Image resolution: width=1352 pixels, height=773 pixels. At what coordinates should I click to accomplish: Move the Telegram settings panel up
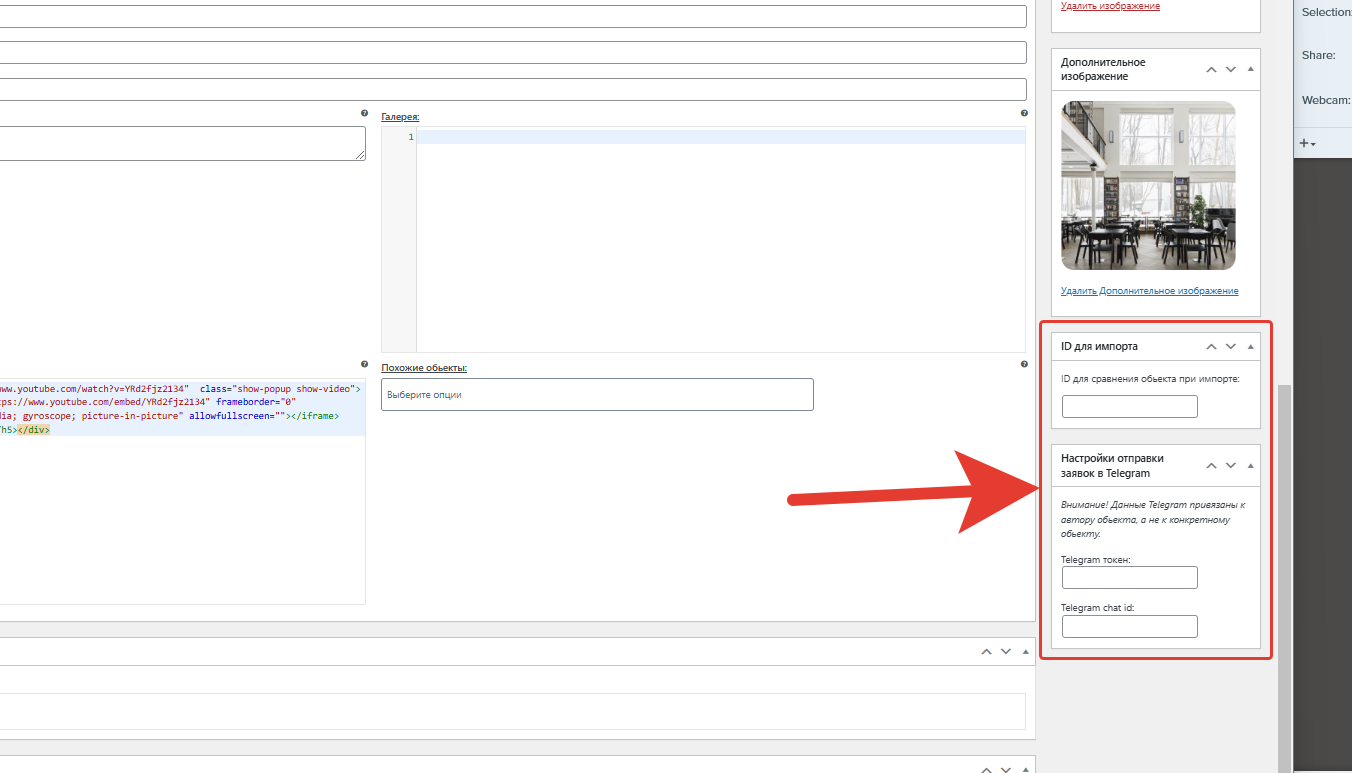point(1211,466)
